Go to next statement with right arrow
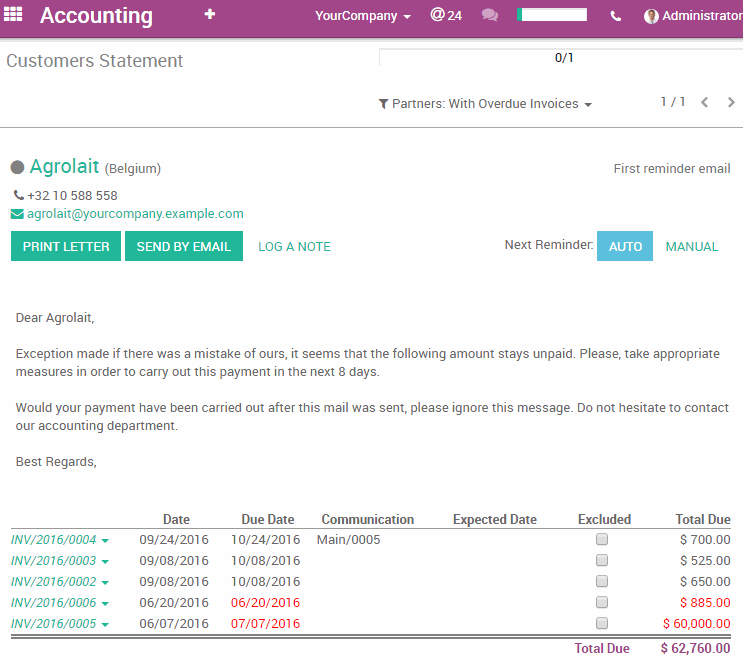The height and width of the screenshot is (656, 743). 731,103
